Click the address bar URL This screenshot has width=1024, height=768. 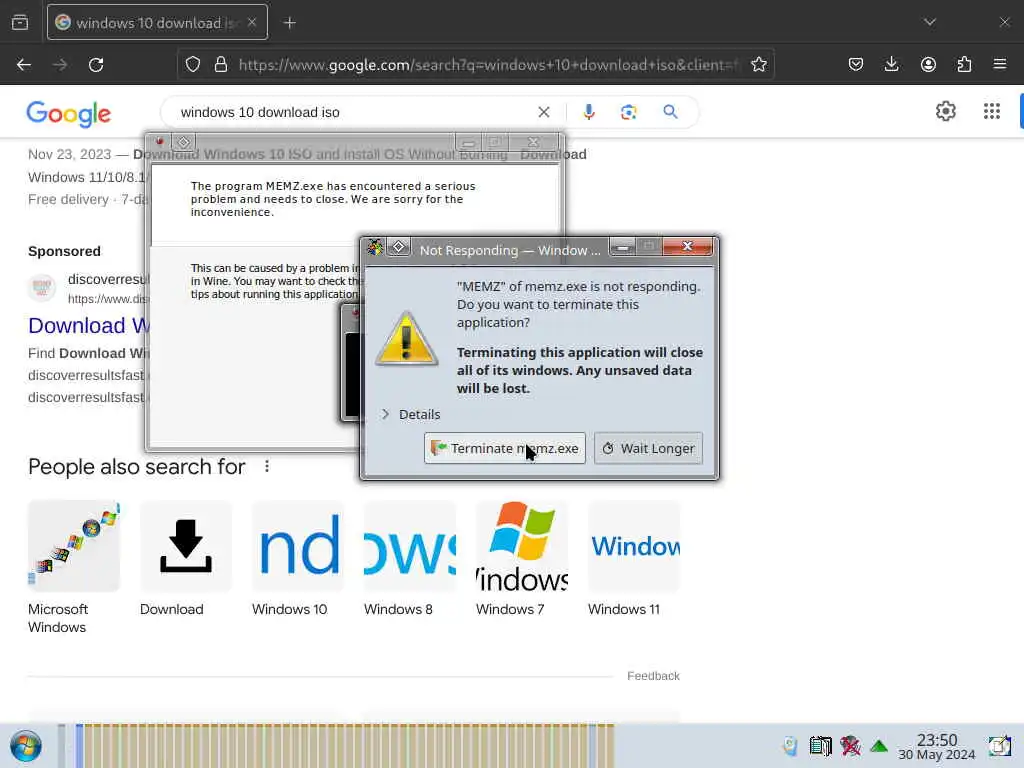(488, 65)
